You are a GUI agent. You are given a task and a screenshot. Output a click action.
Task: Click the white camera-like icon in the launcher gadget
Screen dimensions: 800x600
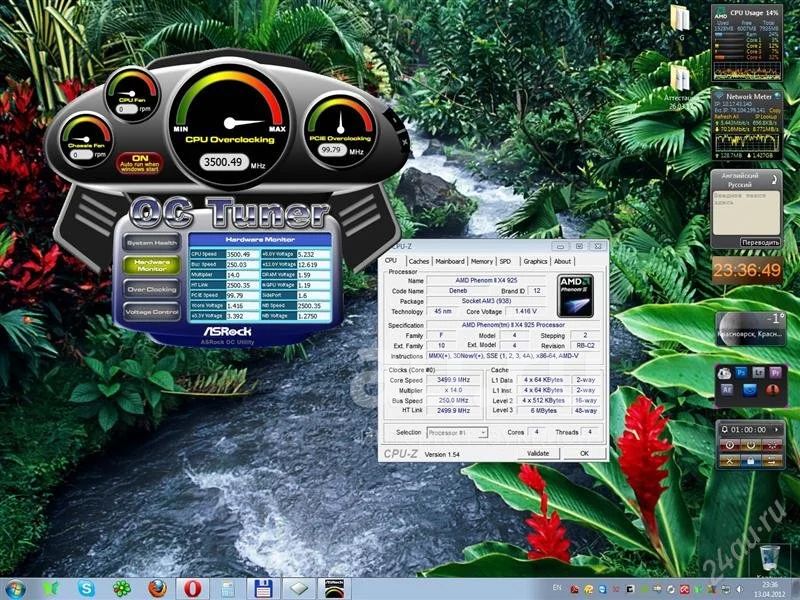(724, 373)
